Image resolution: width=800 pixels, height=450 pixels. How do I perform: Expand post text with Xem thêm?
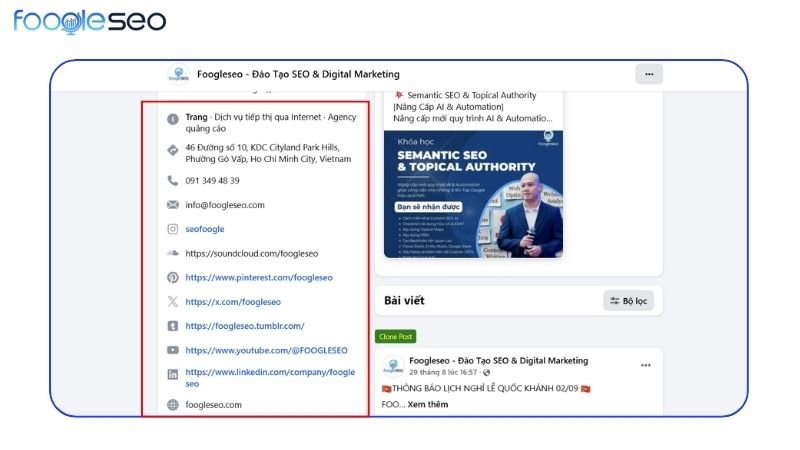pos(428,404)
